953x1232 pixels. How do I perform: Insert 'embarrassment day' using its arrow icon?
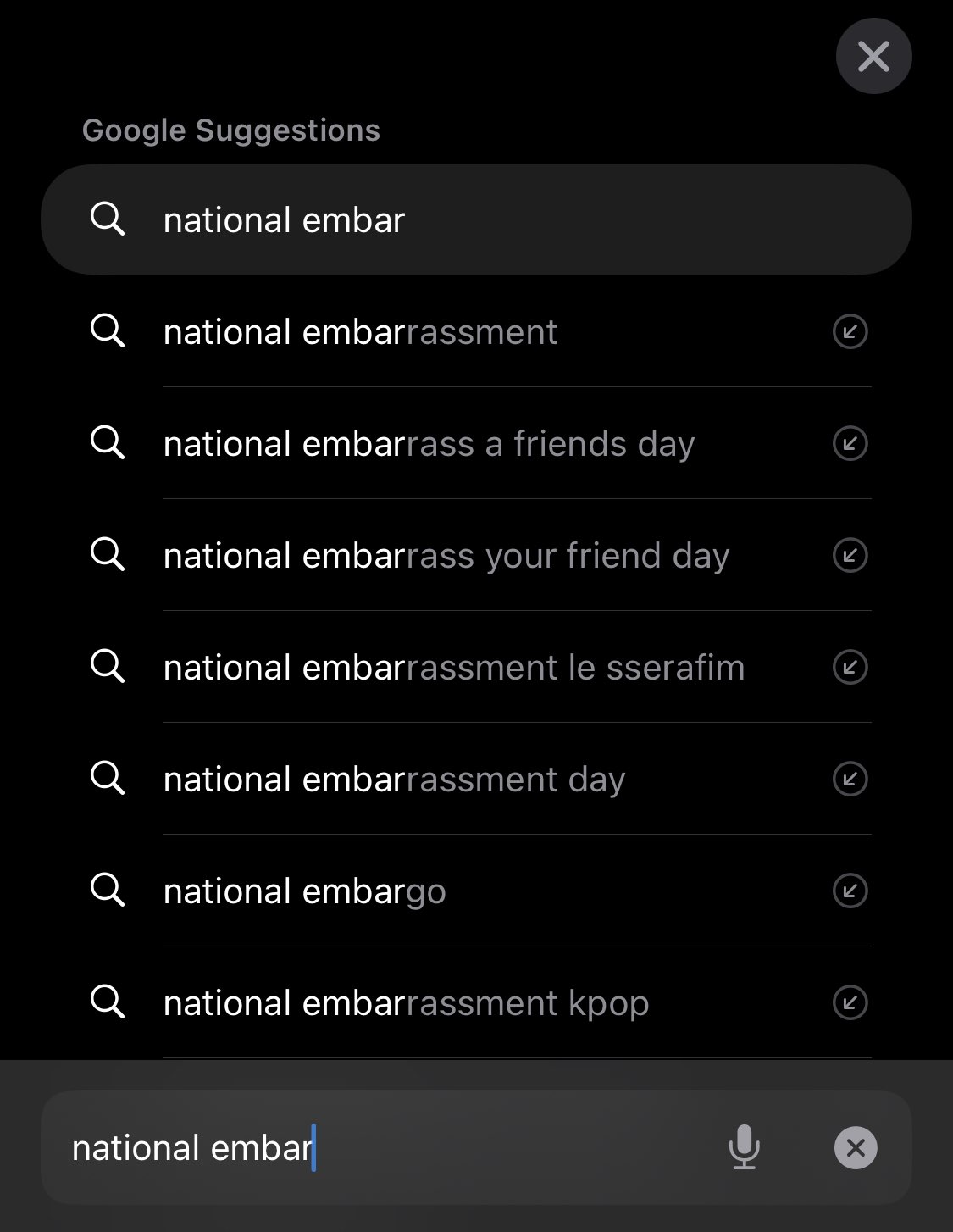click(x=850, y=779)
